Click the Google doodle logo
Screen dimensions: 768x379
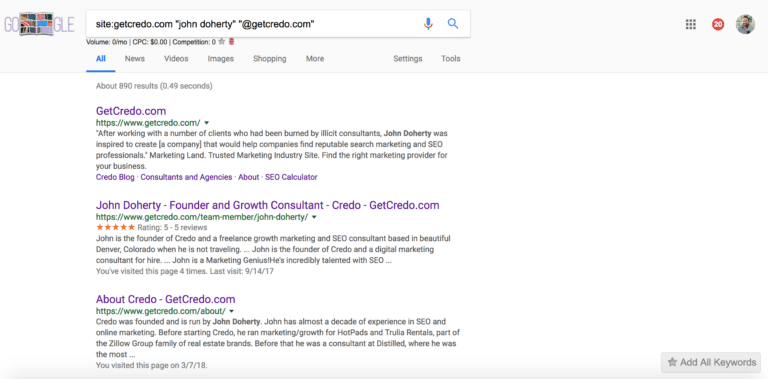pos(39,24)
